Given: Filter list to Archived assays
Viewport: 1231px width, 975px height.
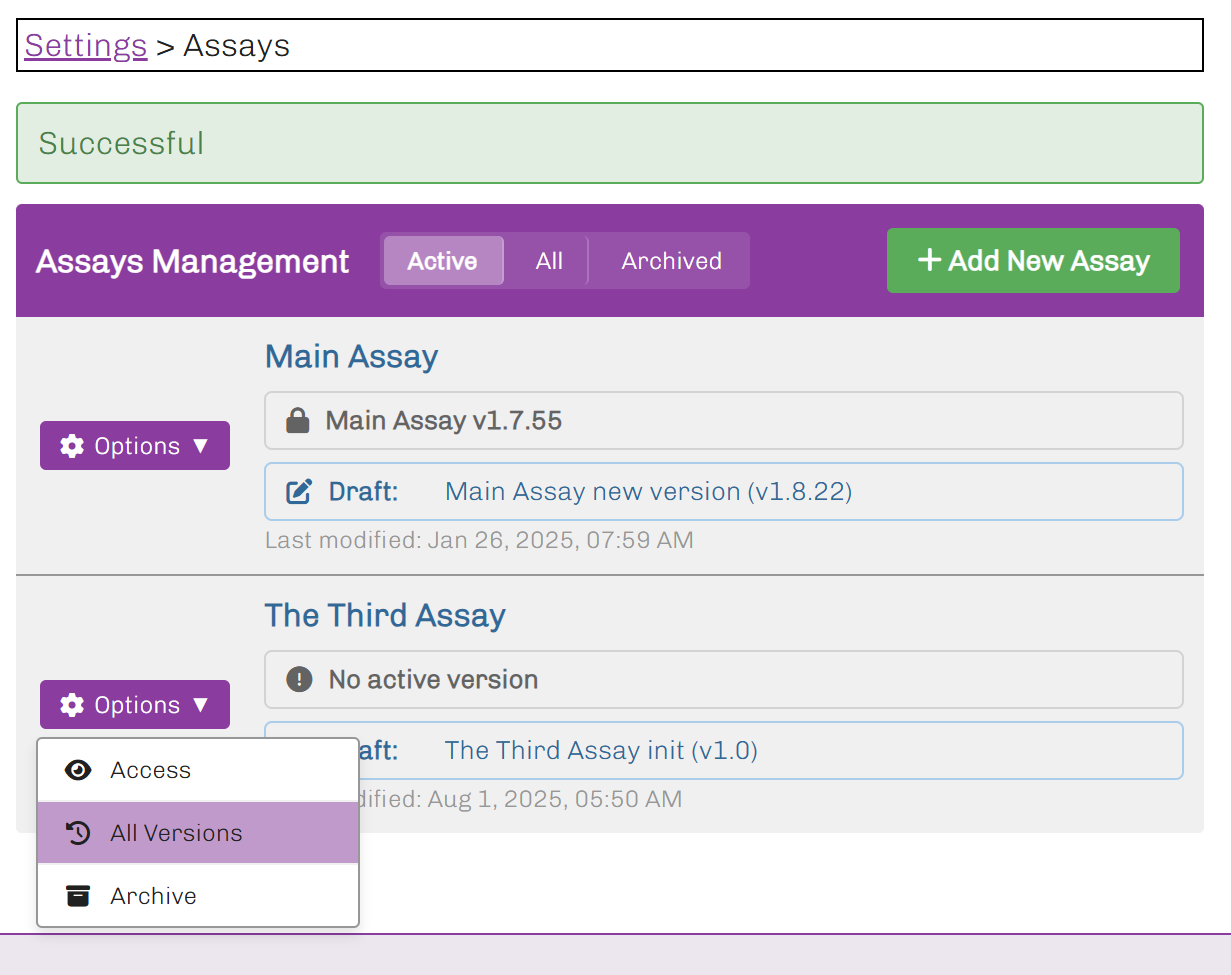Looking at the screenshot, I should (x=671, y=261).
